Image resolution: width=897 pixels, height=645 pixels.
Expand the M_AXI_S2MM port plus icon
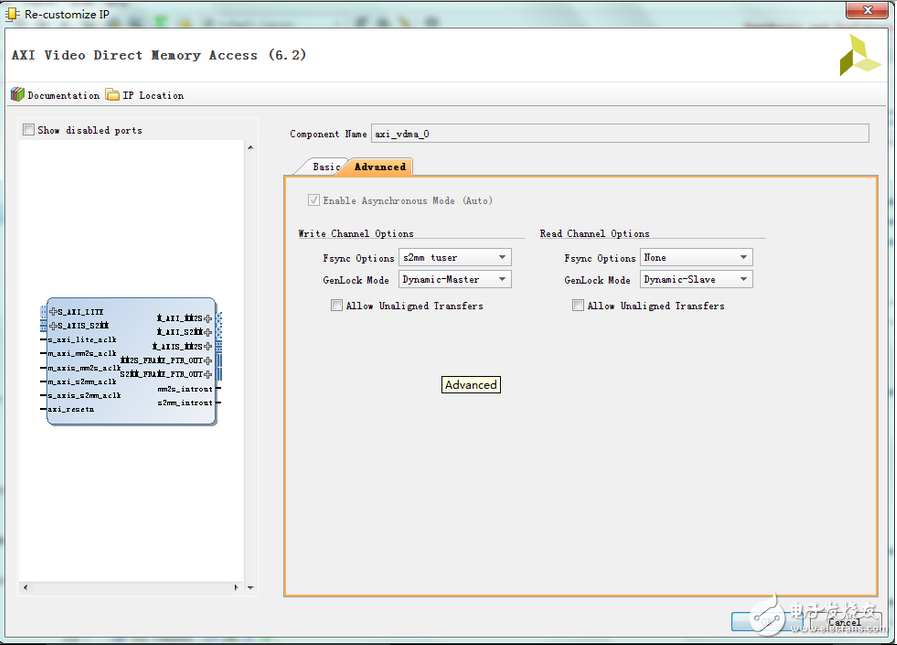click(x=208, y=332)
